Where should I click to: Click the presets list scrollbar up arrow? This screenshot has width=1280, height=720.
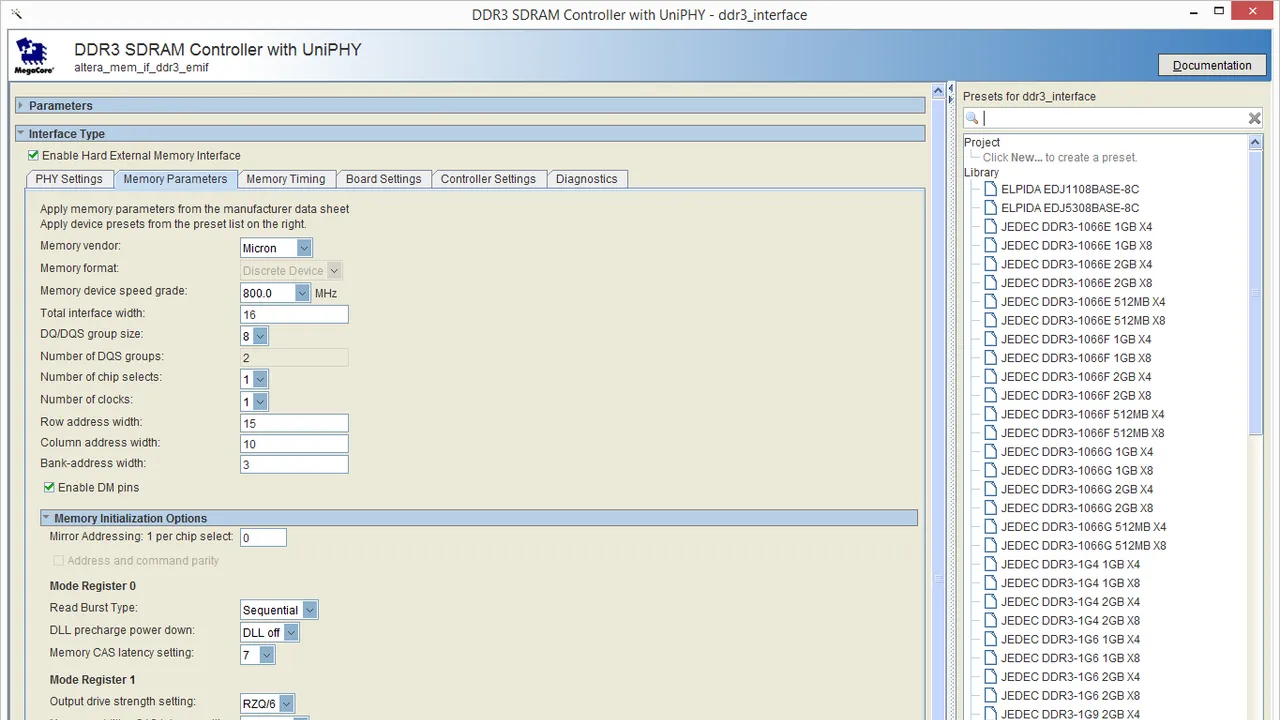[1256, 143]
